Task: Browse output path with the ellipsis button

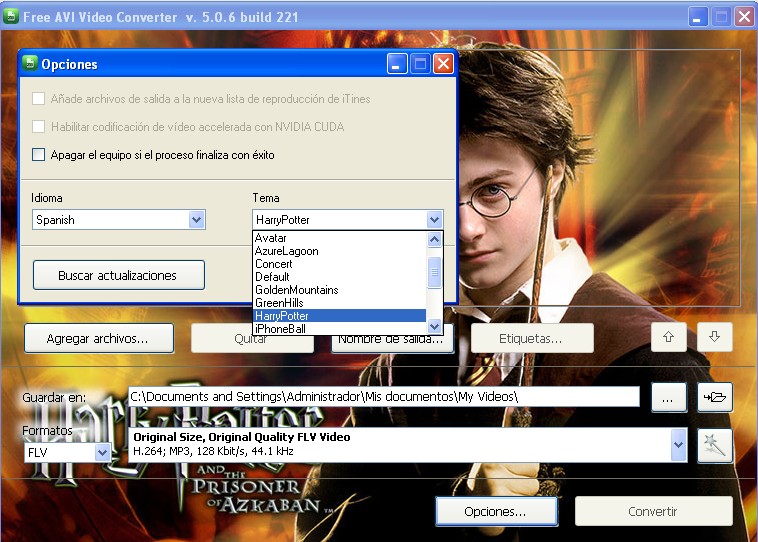Action: [x=669, y=397]
